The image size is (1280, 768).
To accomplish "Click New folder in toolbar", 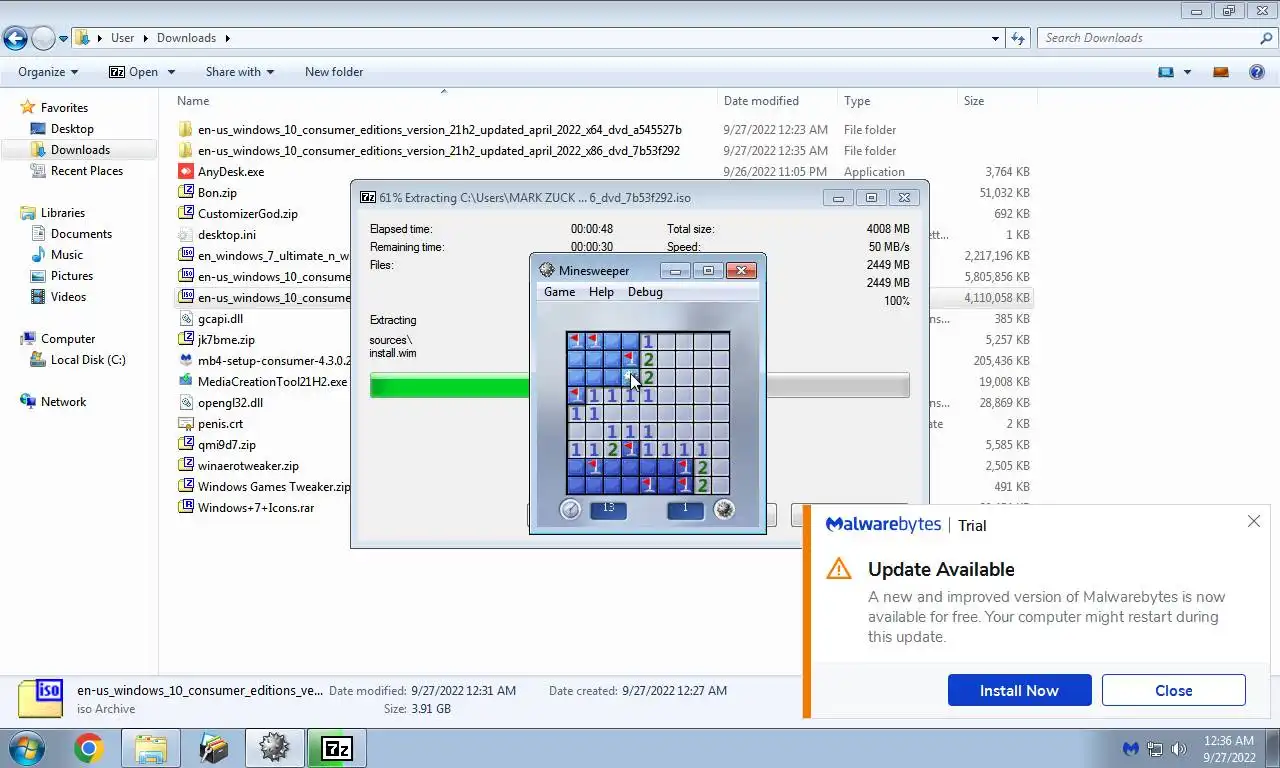I will tap(334, 72).
